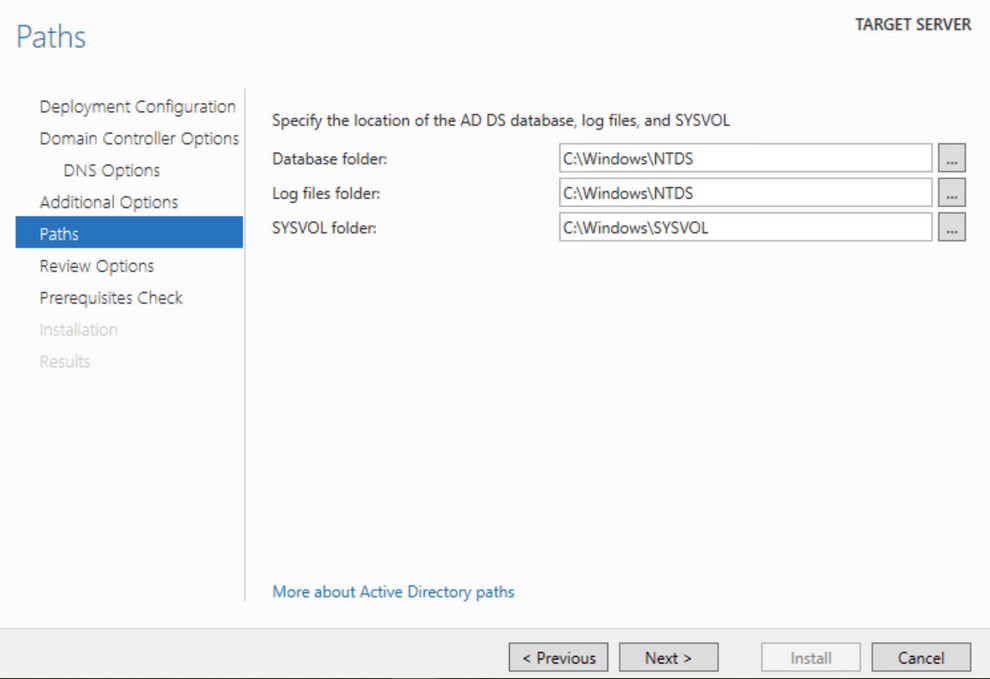The height and width of the screenshot is (679, 990).
Task: Jump to Review Options step
Action: [97, 266]
